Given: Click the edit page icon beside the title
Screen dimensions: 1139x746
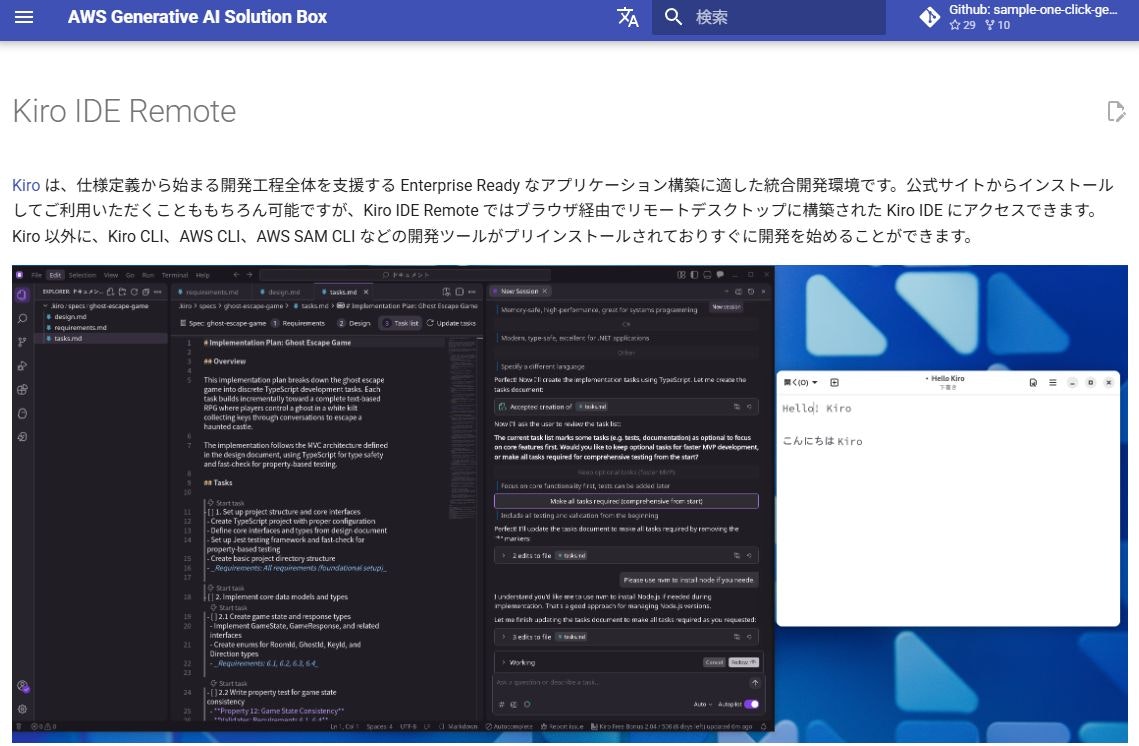Looking at the screenshot, I should click(x=1116, y=111).
